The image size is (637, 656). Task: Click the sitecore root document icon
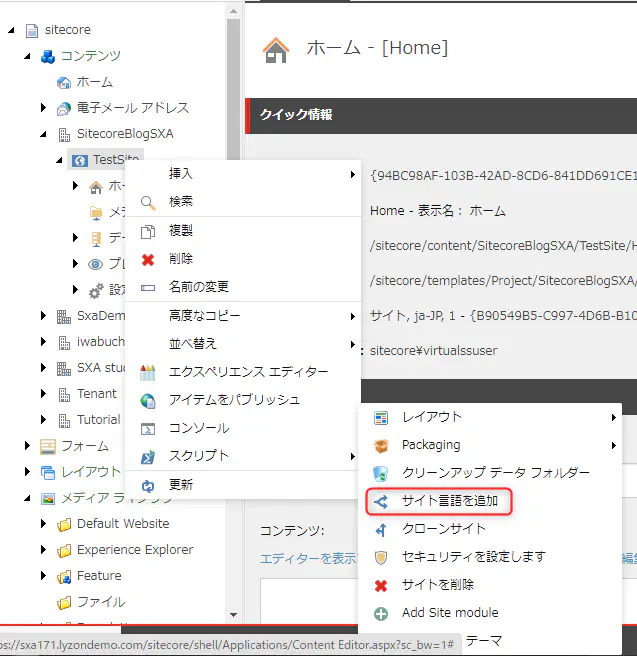click(x=32, y=30)
